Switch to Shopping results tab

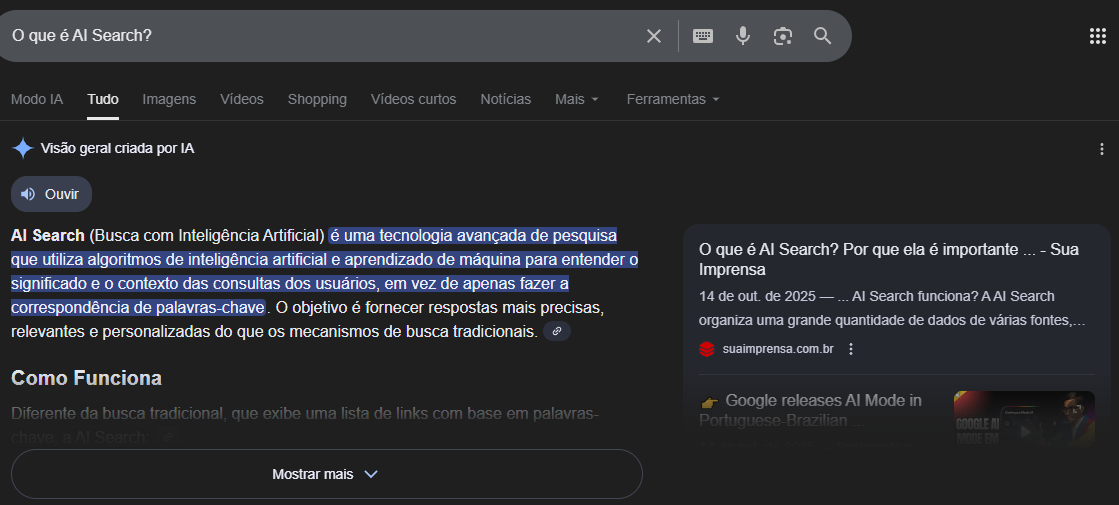pos(317,99)
